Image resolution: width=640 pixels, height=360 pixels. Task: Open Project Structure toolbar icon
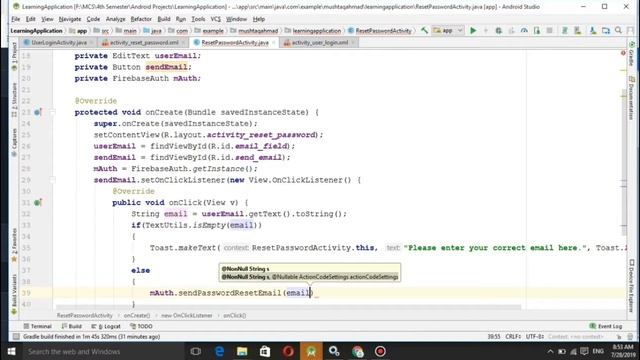tap(606, 31)
